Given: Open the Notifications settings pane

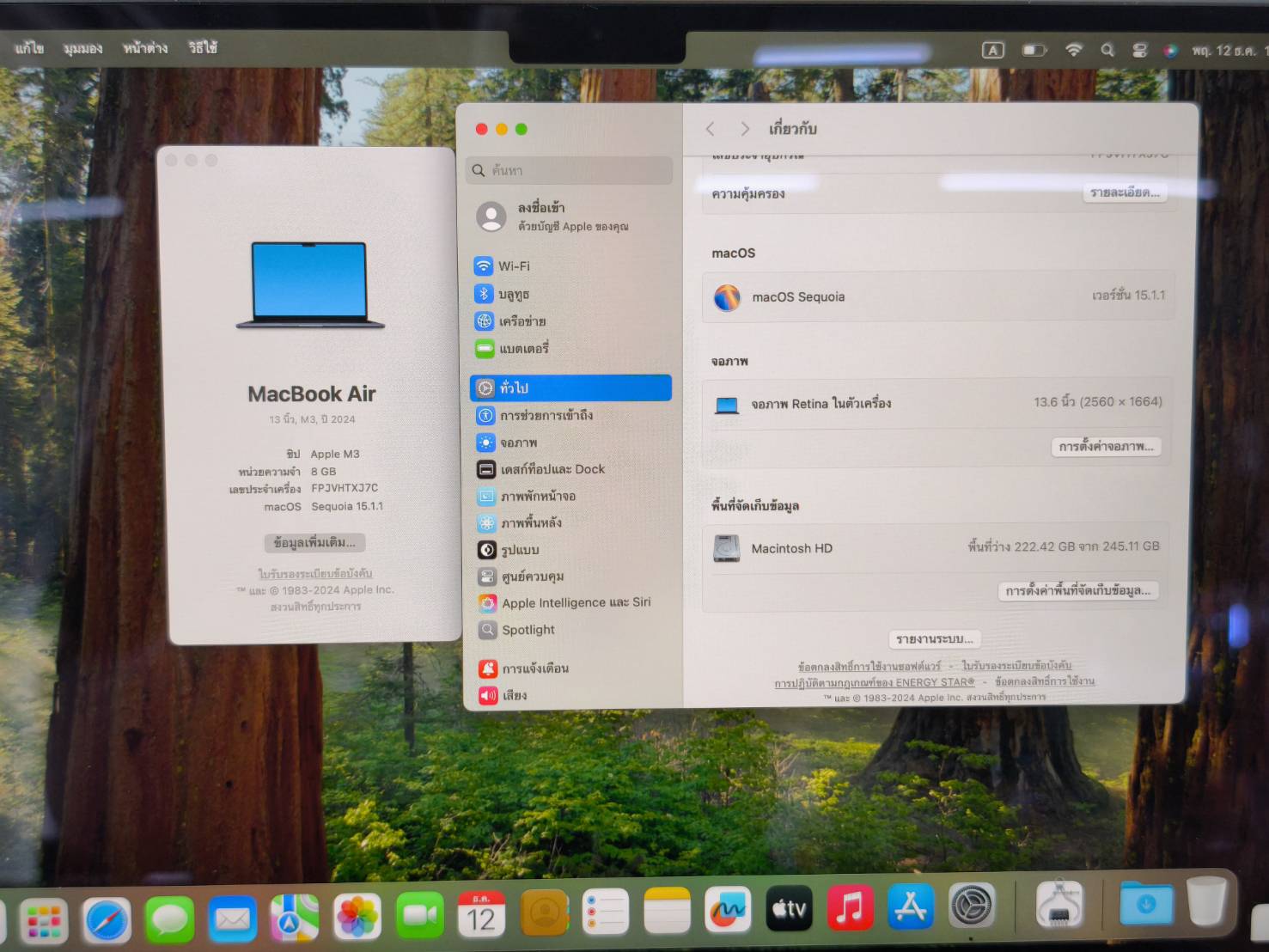Looking at the screenshot, I should (x=534, y=668).
